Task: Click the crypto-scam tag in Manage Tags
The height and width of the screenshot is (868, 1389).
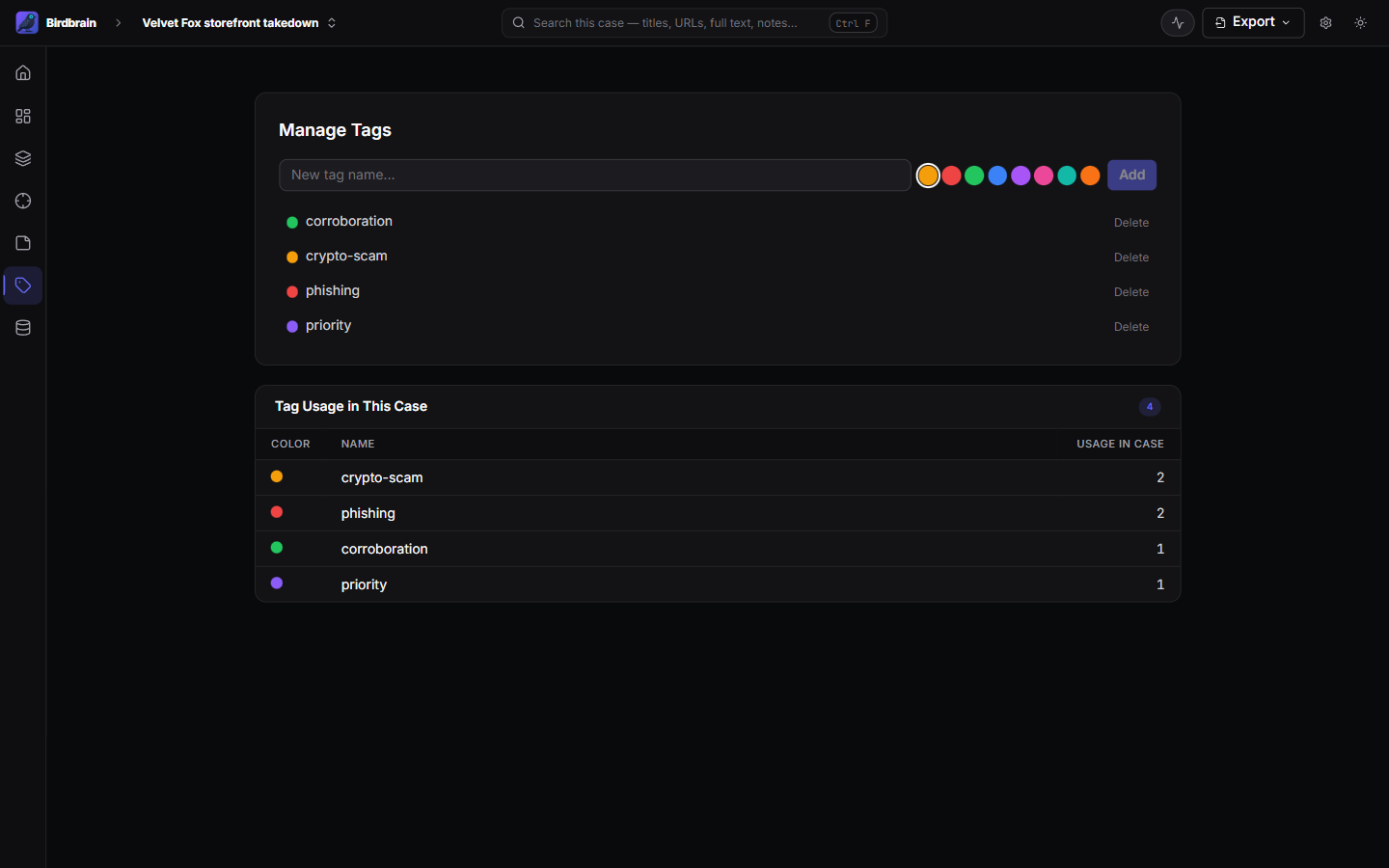Action: pyautogui.click(x=346, y=257)
